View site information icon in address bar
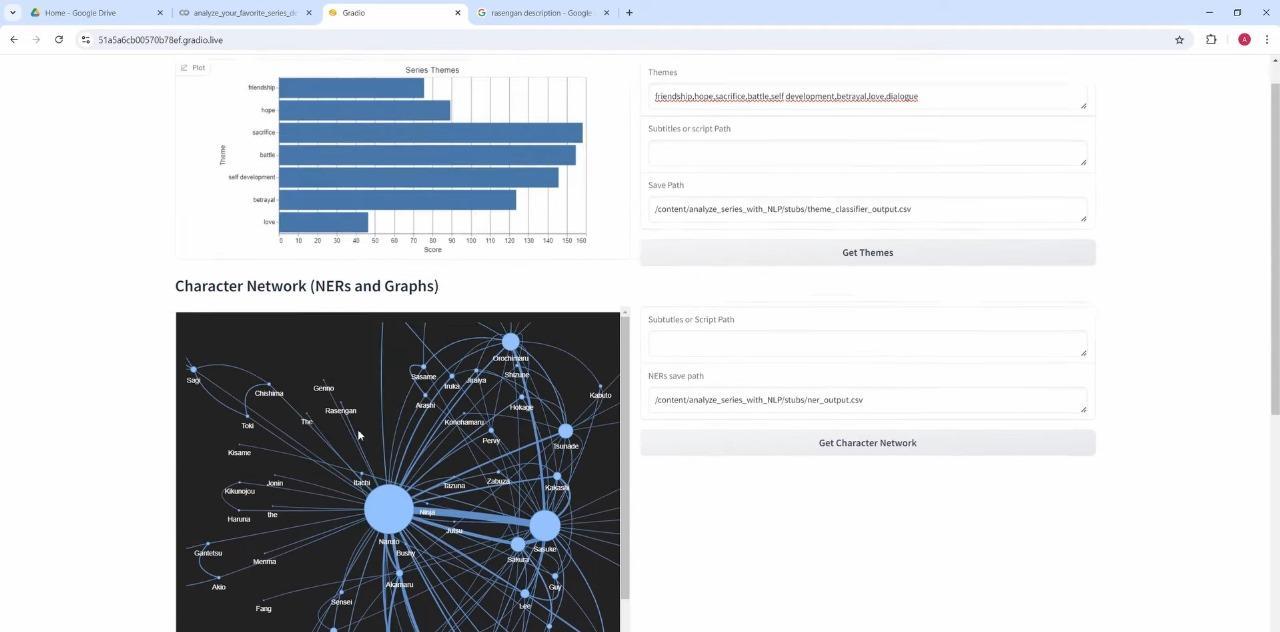Image resolution: width=1280 pixels, height=632 pixels. (86, 40)
